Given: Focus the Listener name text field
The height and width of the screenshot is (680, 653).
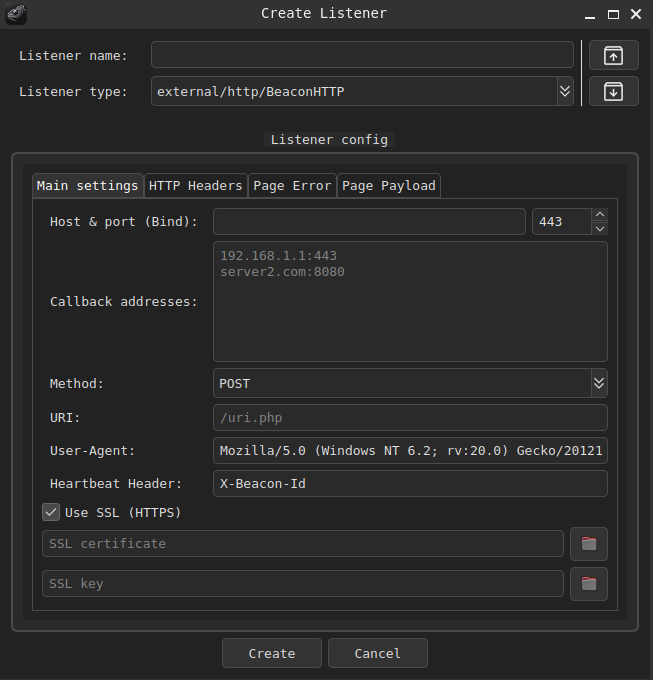Looking at the screenshot, I should point(362,55).
